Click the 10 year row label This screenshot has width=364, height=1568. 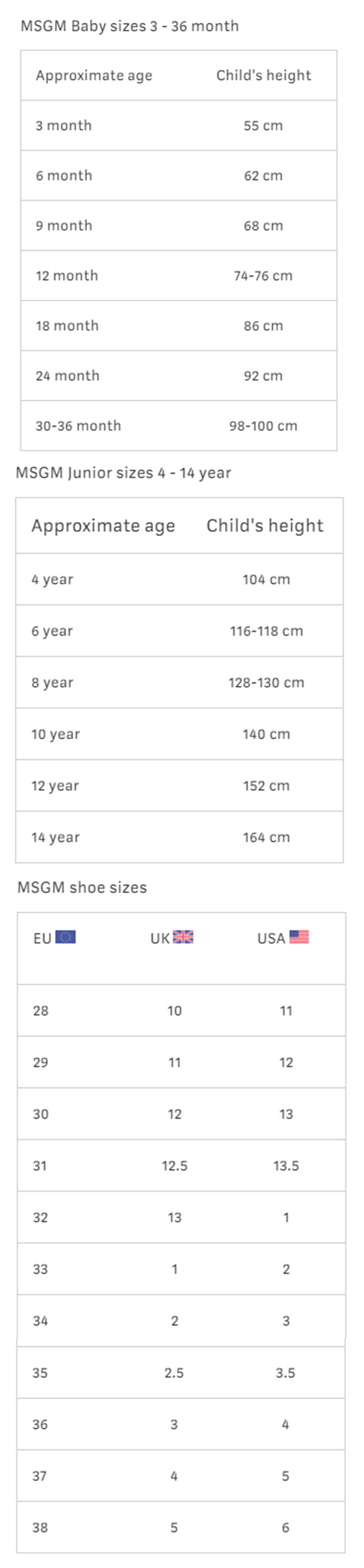point(55,734)
